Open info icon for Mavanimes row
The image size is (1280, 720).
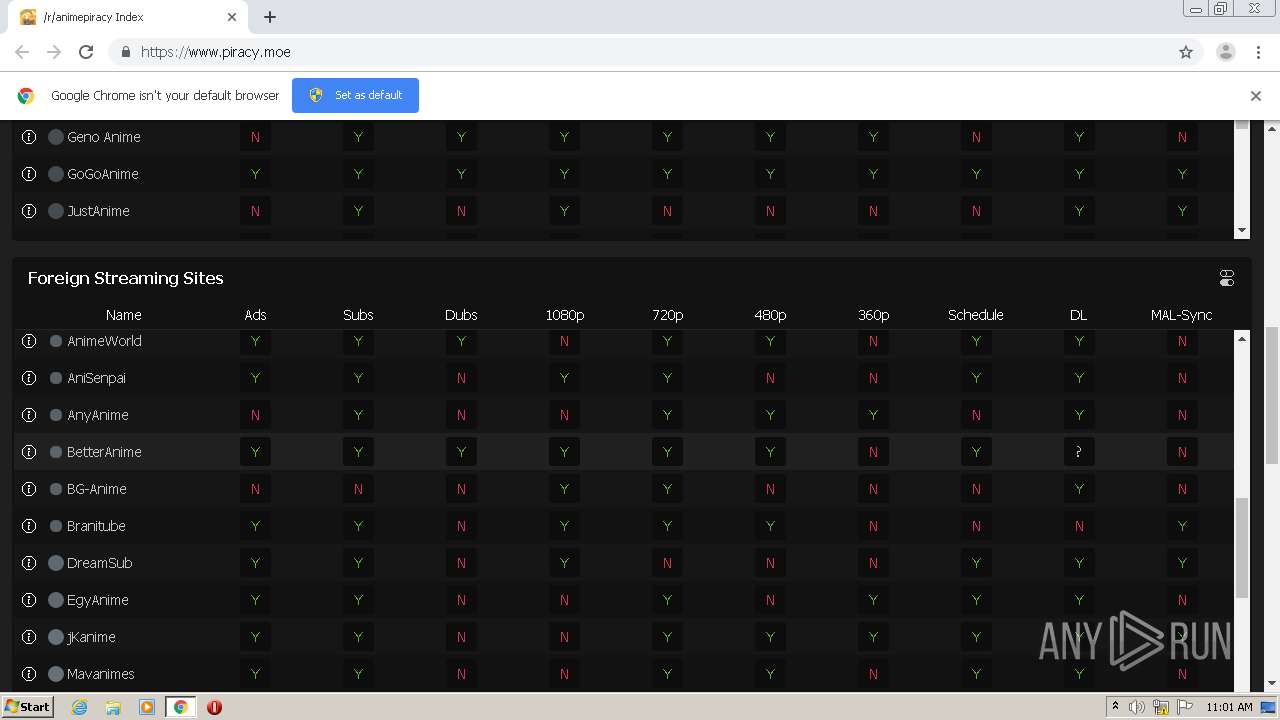click(x=29, y=674)
